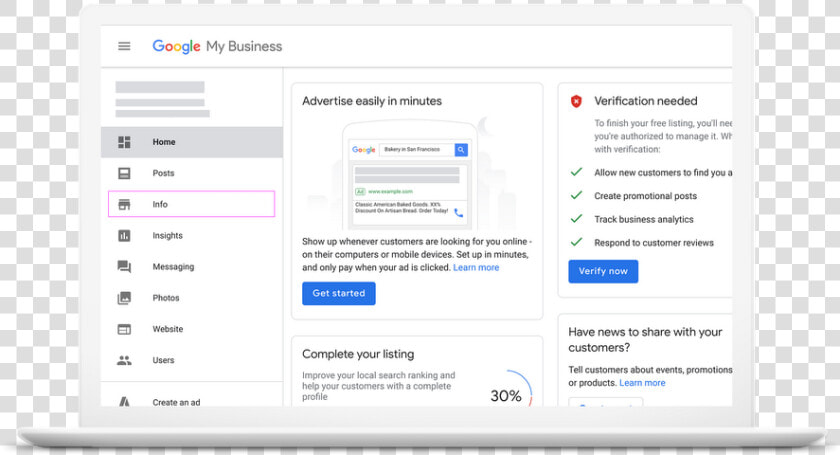Click 'Create promotional posts' text
840x455 pixels.
tap(646, 196)
